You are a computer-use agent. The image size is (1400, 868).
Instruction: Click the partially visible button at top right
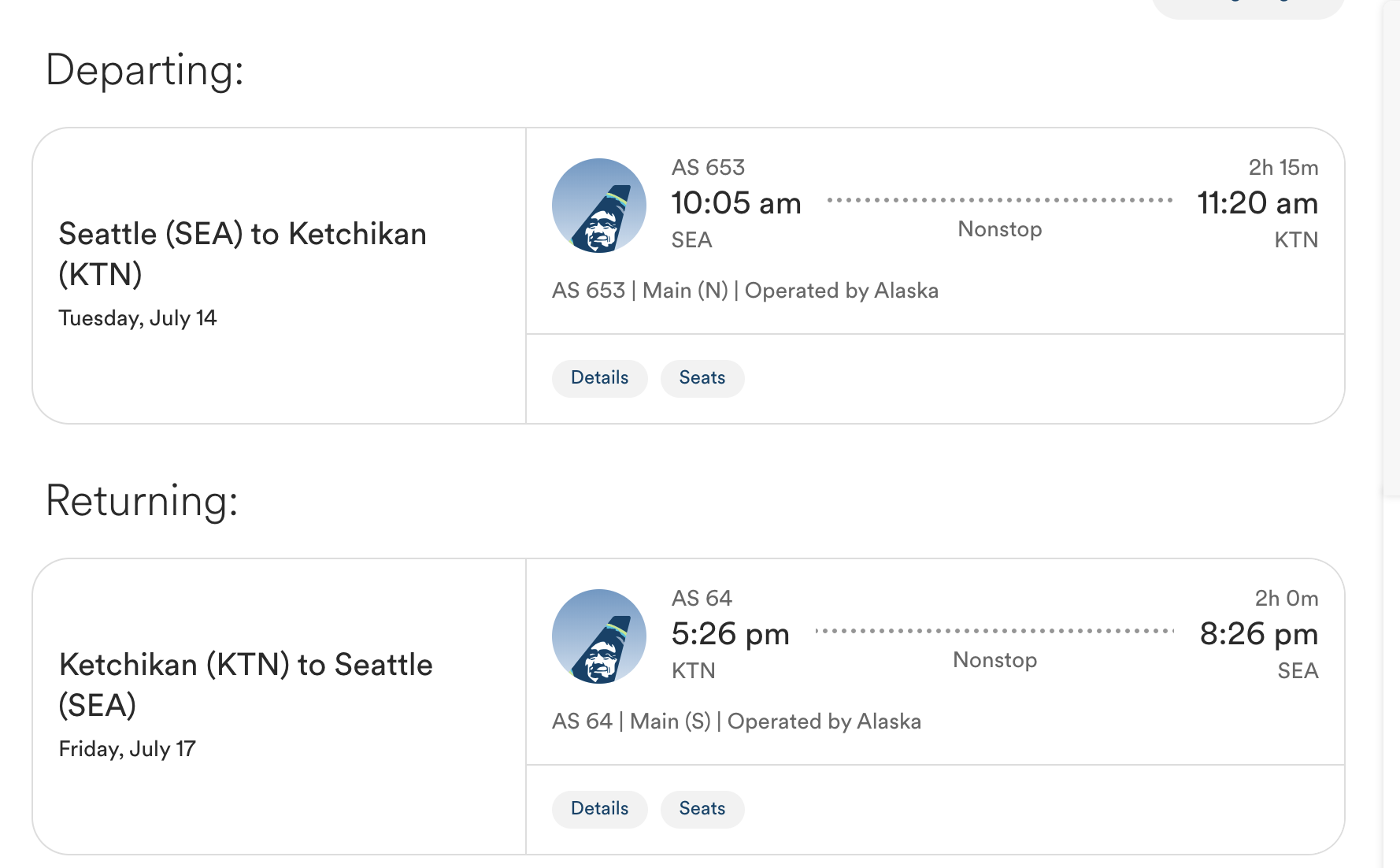click(x=1247, y=6)
